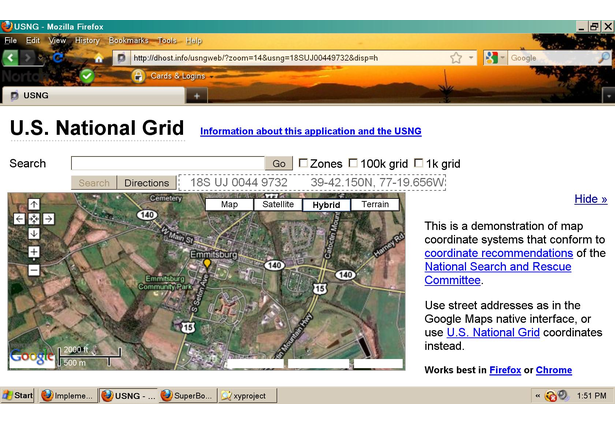This screenshot has width=615, height=424.
Task: Open the U.S. National Grid link
Action: tap(492, 332)
